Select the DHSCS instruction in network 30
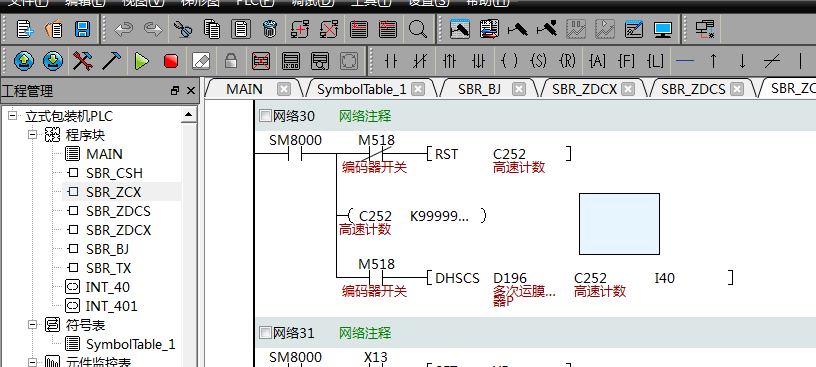Screen dimensions: 816x367 coord(457,278)
